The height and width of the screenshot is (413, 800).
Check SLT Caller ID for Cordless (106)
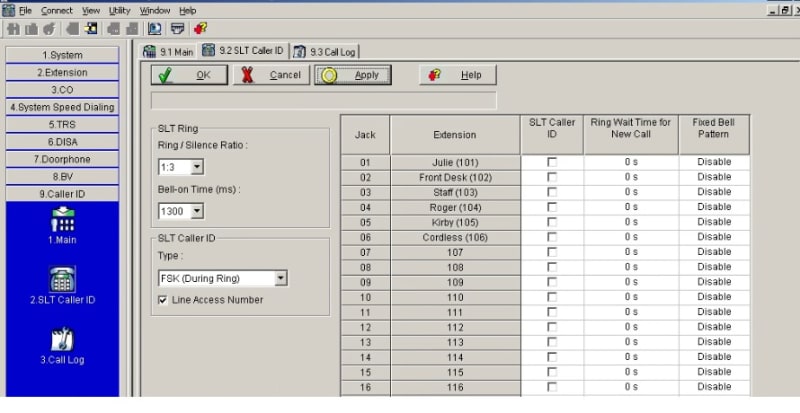point(552,237)
